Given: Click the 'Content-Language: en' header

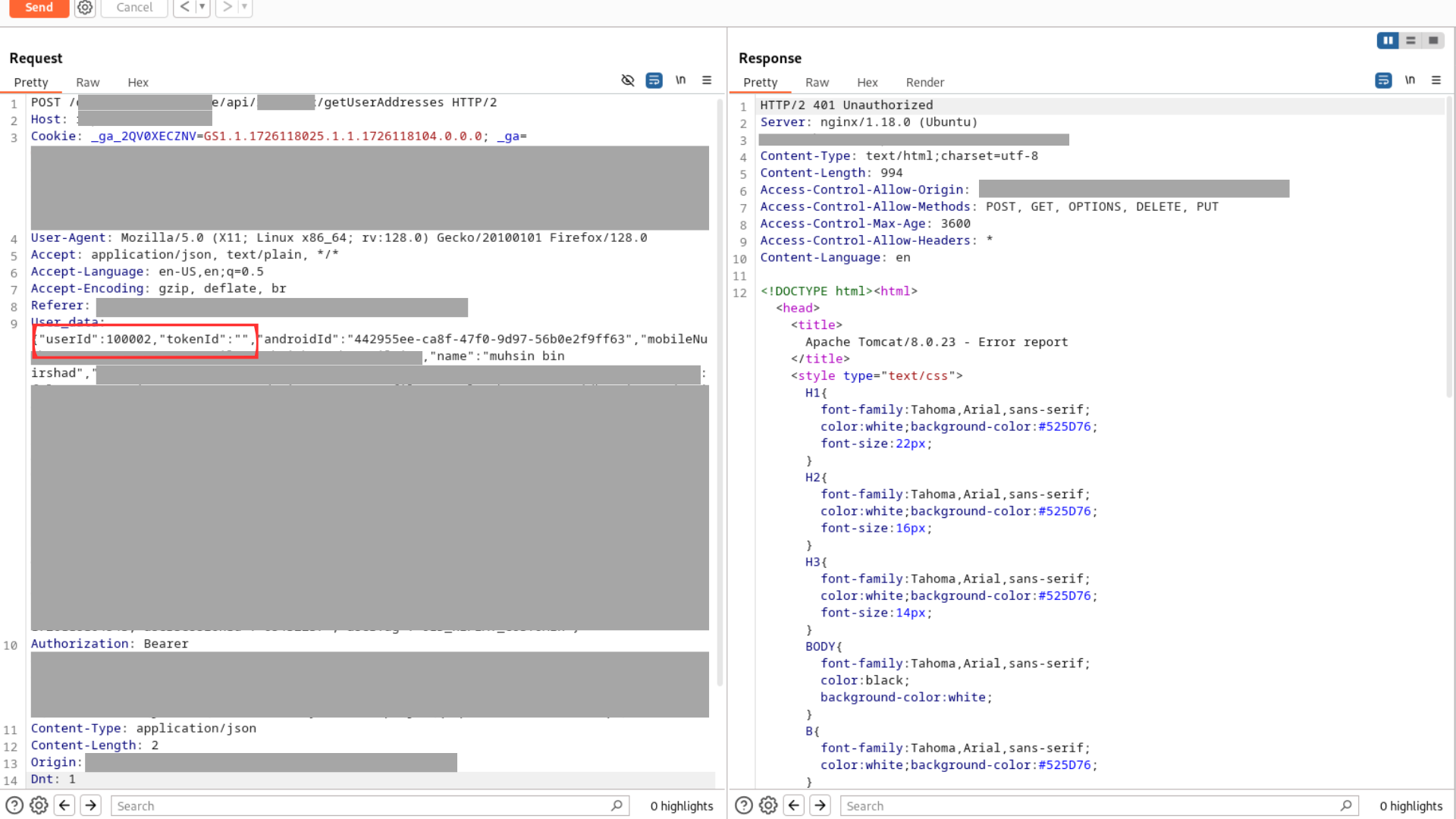Looking at the screenshot, I should (835, 258).
